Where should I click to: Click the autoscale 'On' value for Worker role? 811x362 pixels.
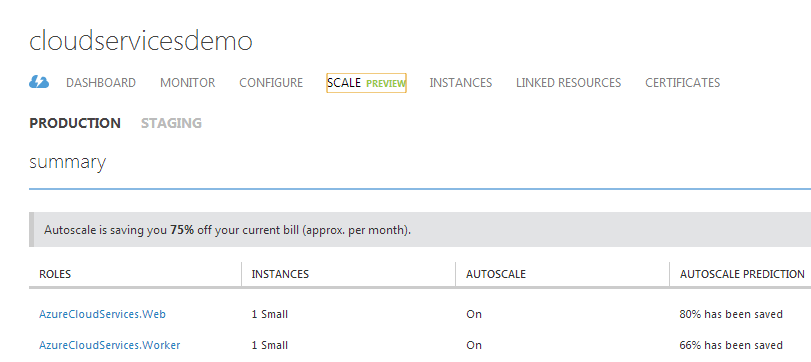(x=474, y=345)
